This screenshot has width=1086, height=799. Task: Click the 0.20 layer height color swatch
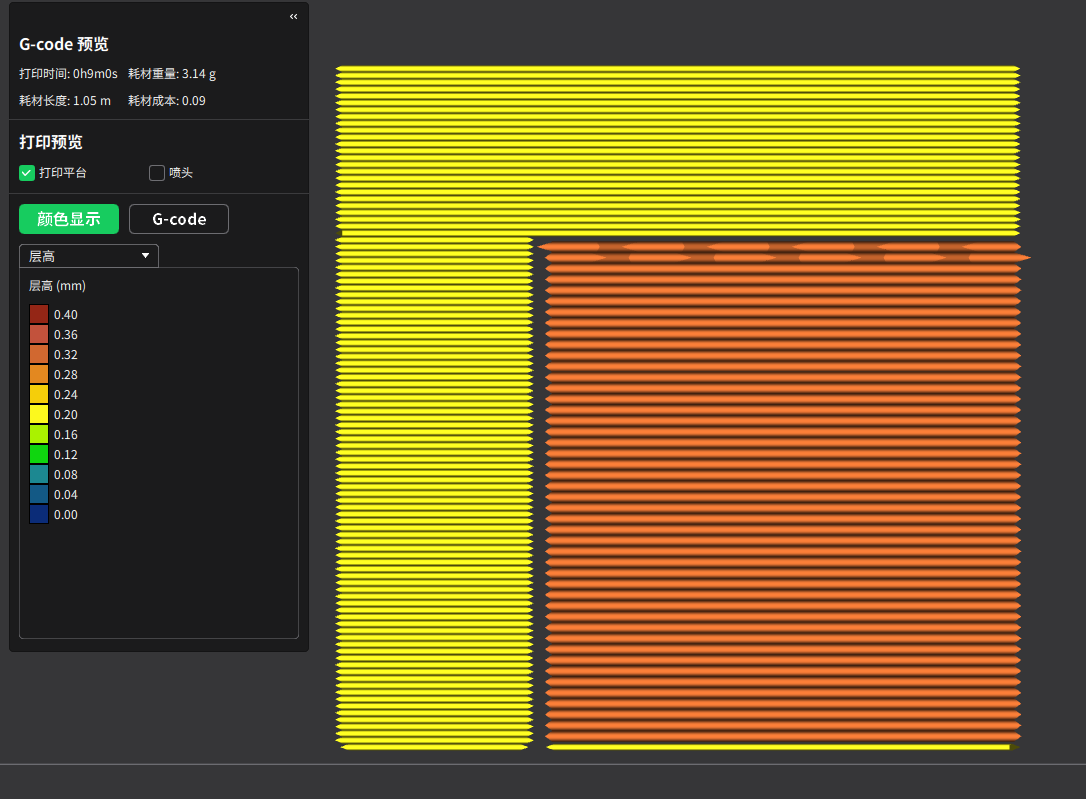click(39, 415)
